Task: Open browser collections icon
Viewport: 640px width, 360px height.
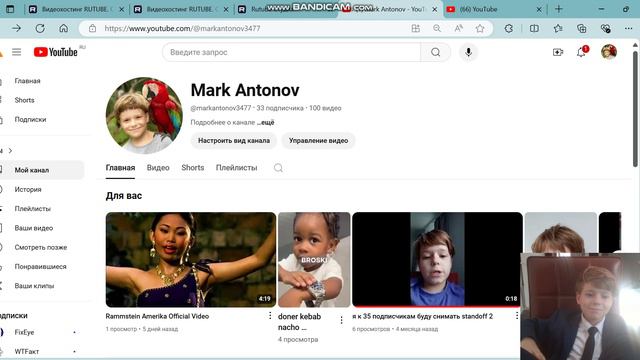Action: coord(582,29)
